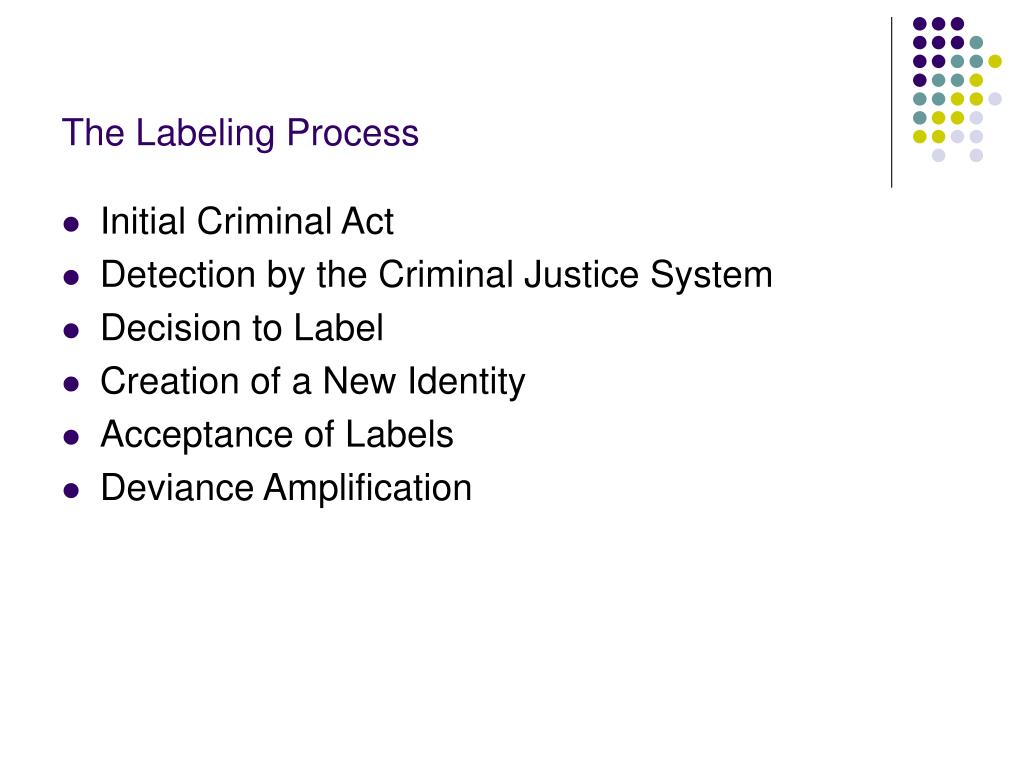This screenshot has height=768, width=1024.
Task: Click the word 'Identity' in fourth bullet
Action: [466, 381]
